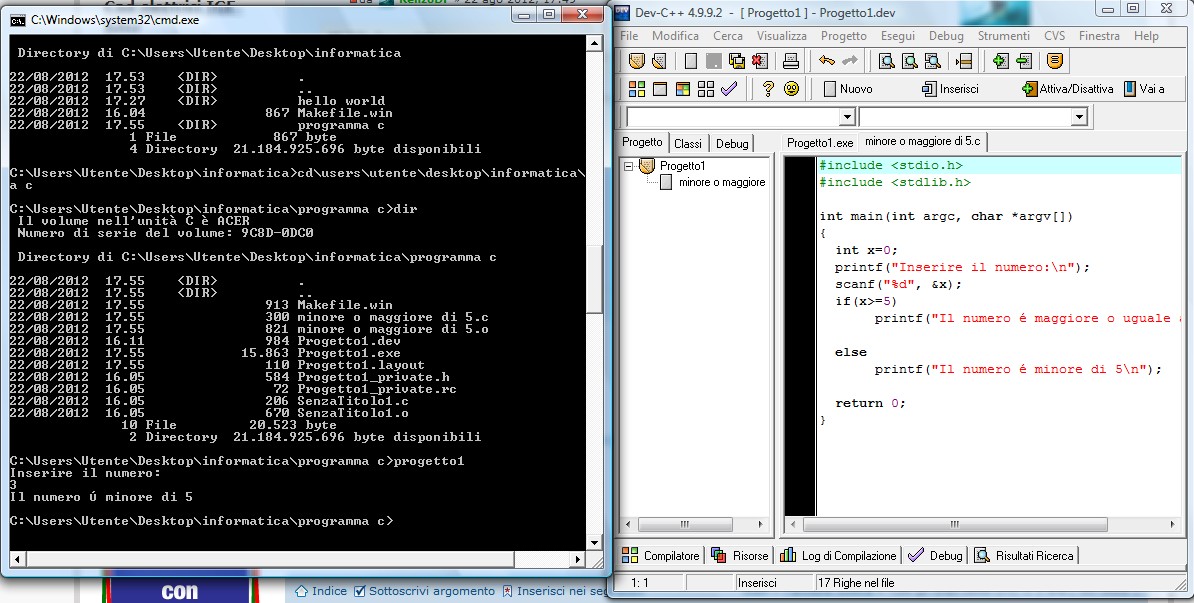Click the Compile icon with four colored squares
The height and width of the screenshot is (603, 1194).
(x=636, y=89)
